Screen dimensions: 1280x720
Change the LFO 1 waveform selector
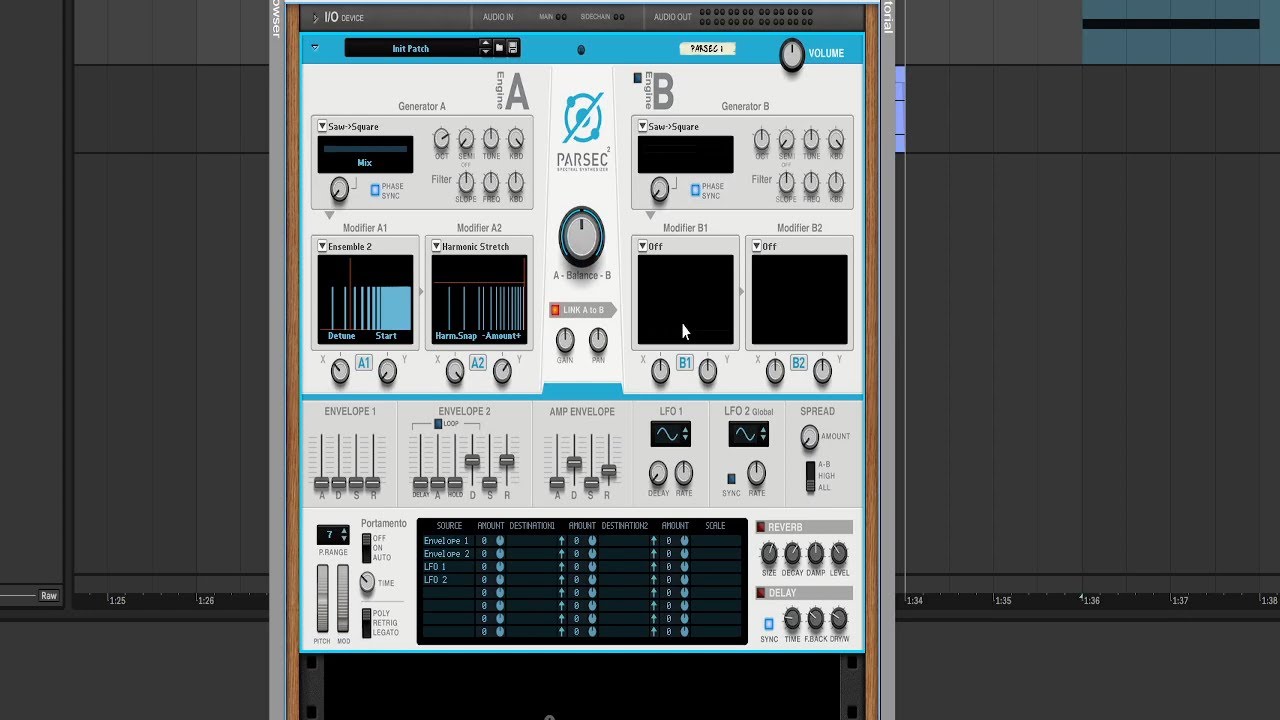670,434
